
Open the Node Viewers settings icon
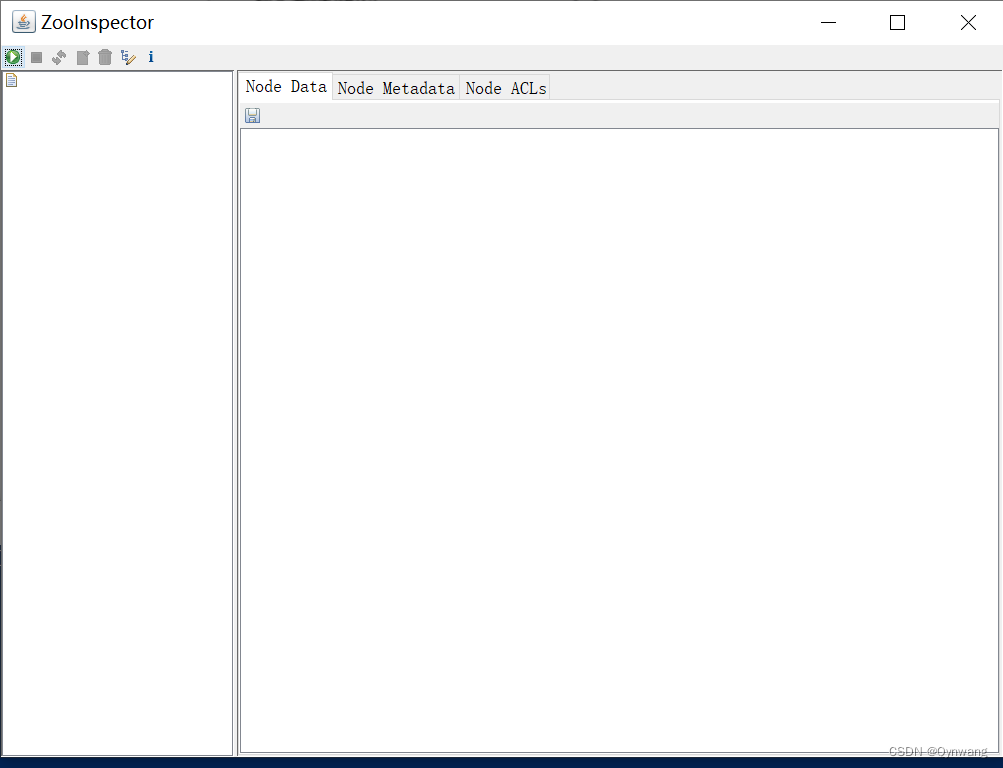128,58
